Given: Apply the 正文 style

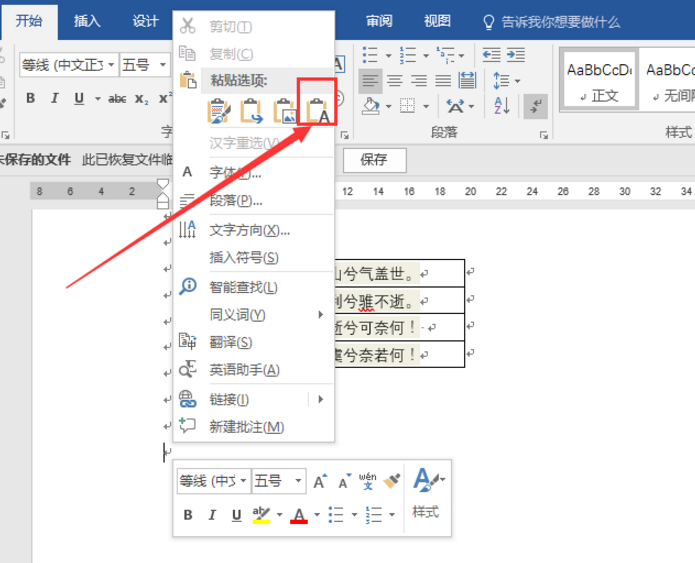Looking at the screenshot, I should point(599,79).
